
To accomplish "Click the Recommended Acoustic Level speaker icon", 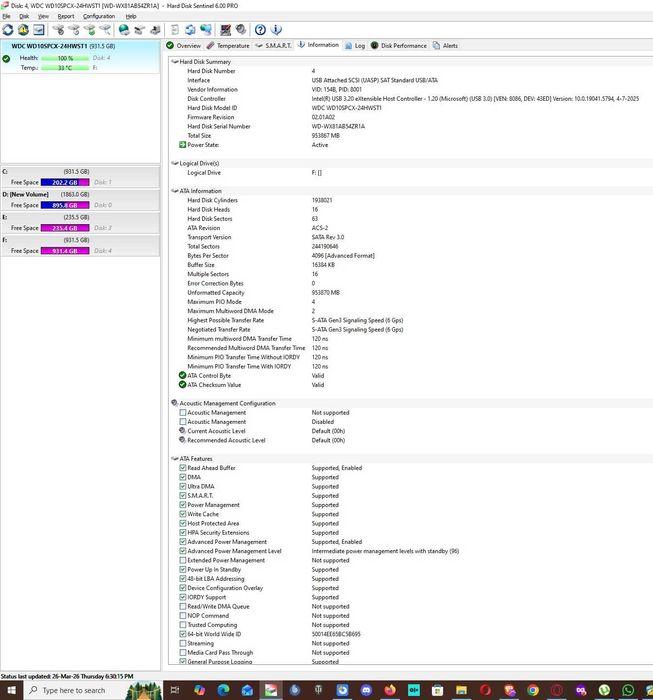I will pos(182,440).
